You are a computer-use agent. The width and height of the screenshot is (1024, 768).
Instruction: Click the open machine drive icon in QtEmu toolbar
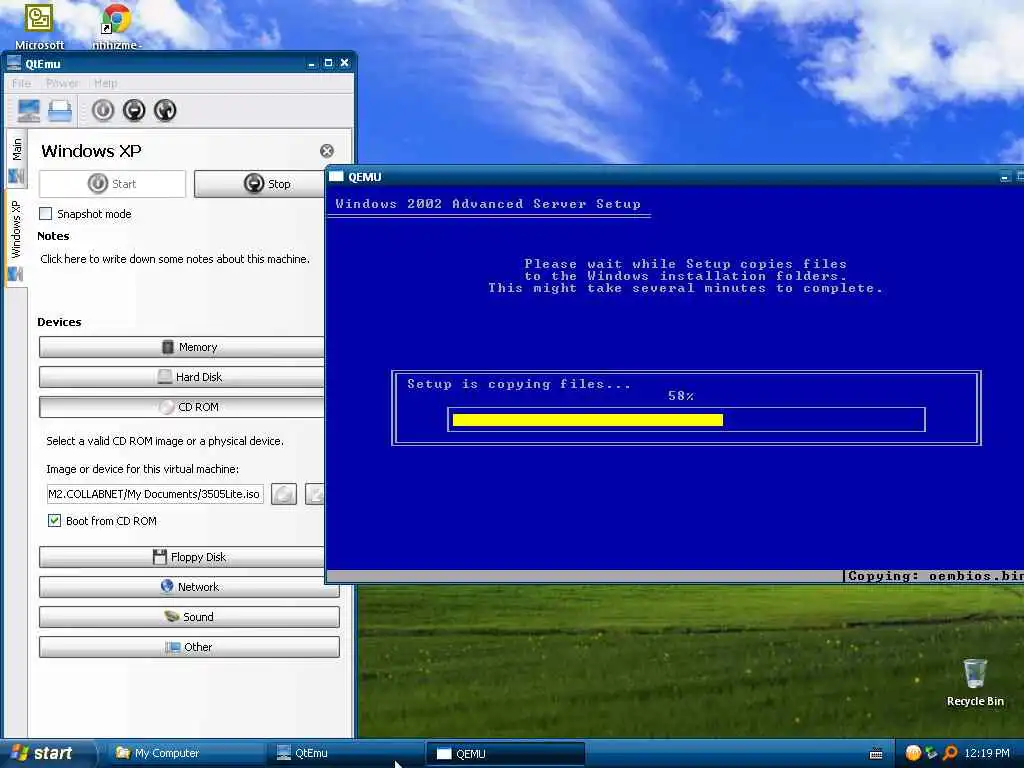[x=59, y=110]
